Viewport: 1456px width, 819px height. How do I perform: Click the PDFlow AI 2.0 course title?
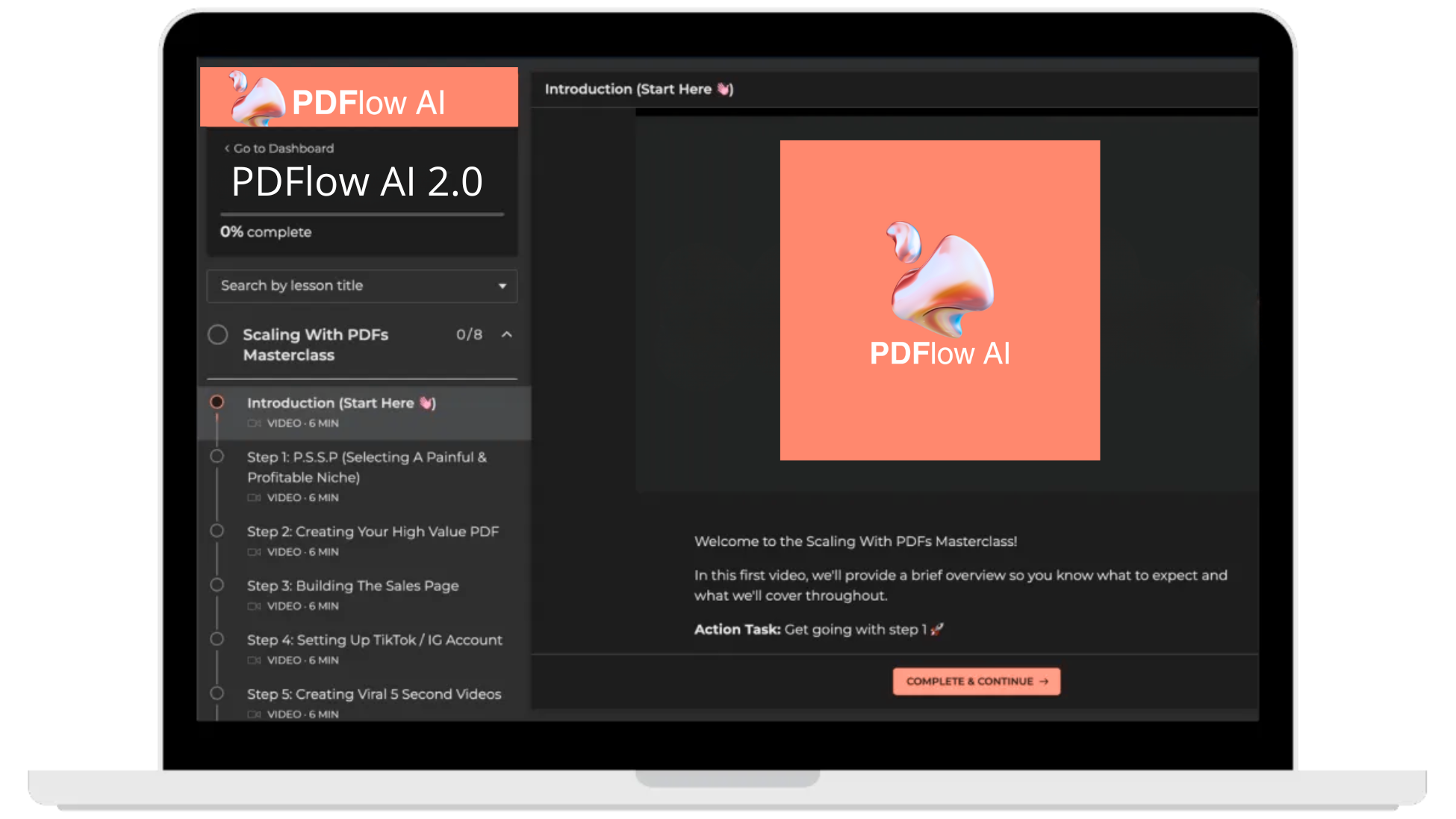[x=357, y=181]
